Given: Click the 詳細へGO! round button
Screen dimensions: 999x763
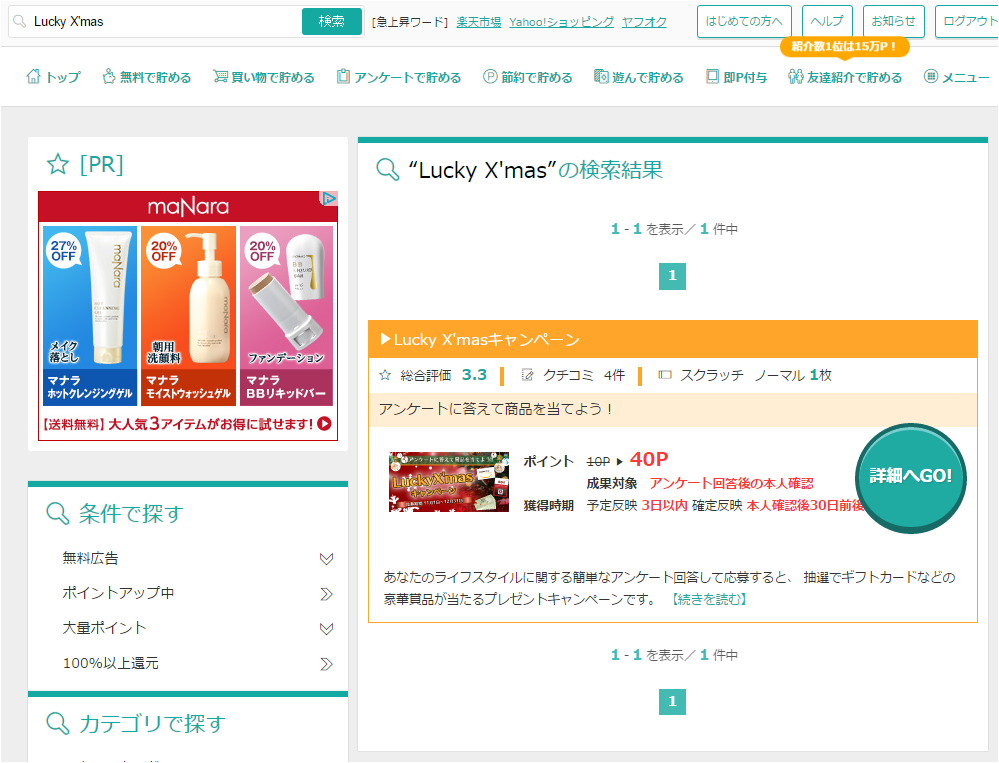Looking at the screenshot, I should (910, 477).
